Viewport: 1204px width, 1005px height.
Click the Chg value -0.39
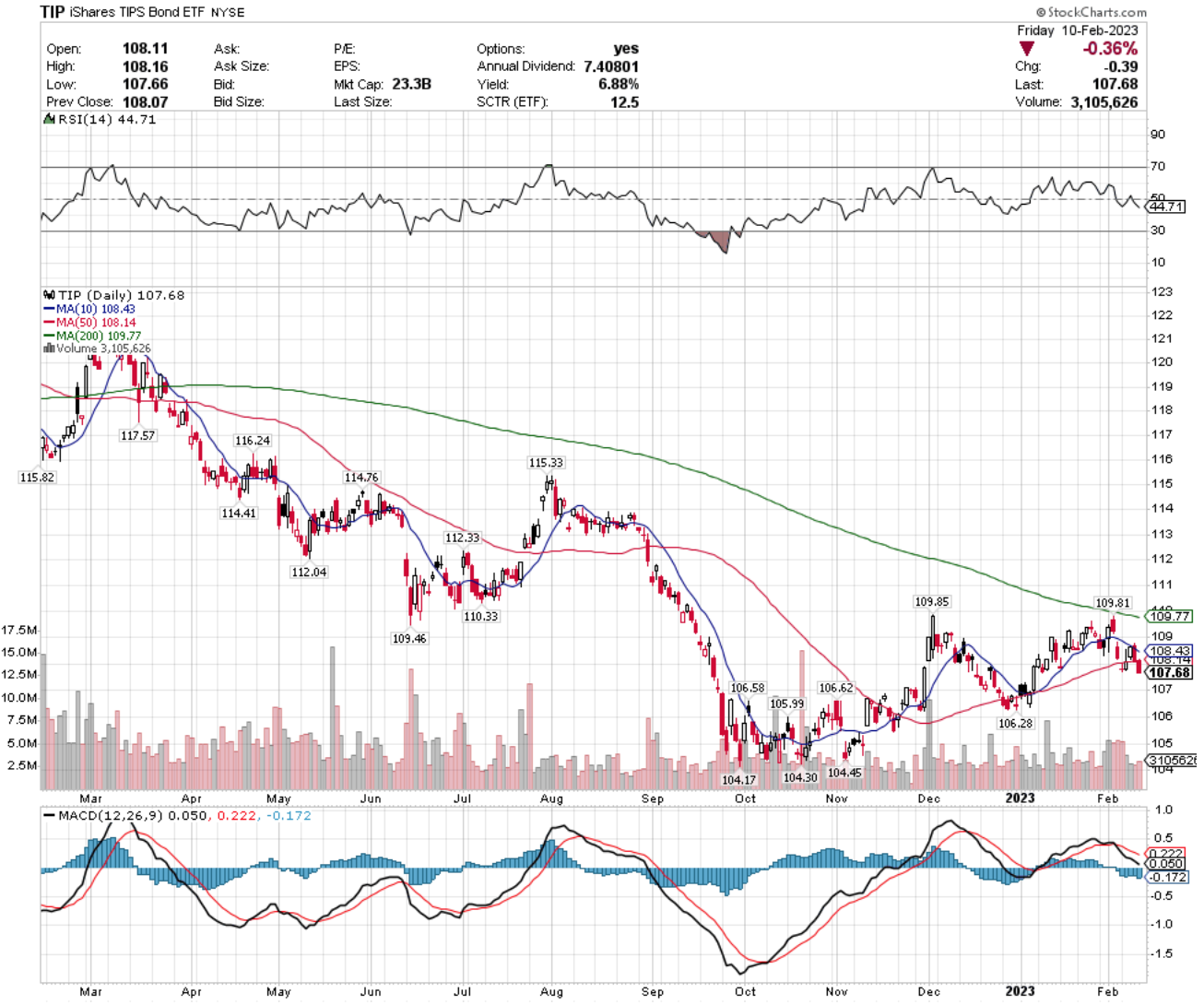1121,66
